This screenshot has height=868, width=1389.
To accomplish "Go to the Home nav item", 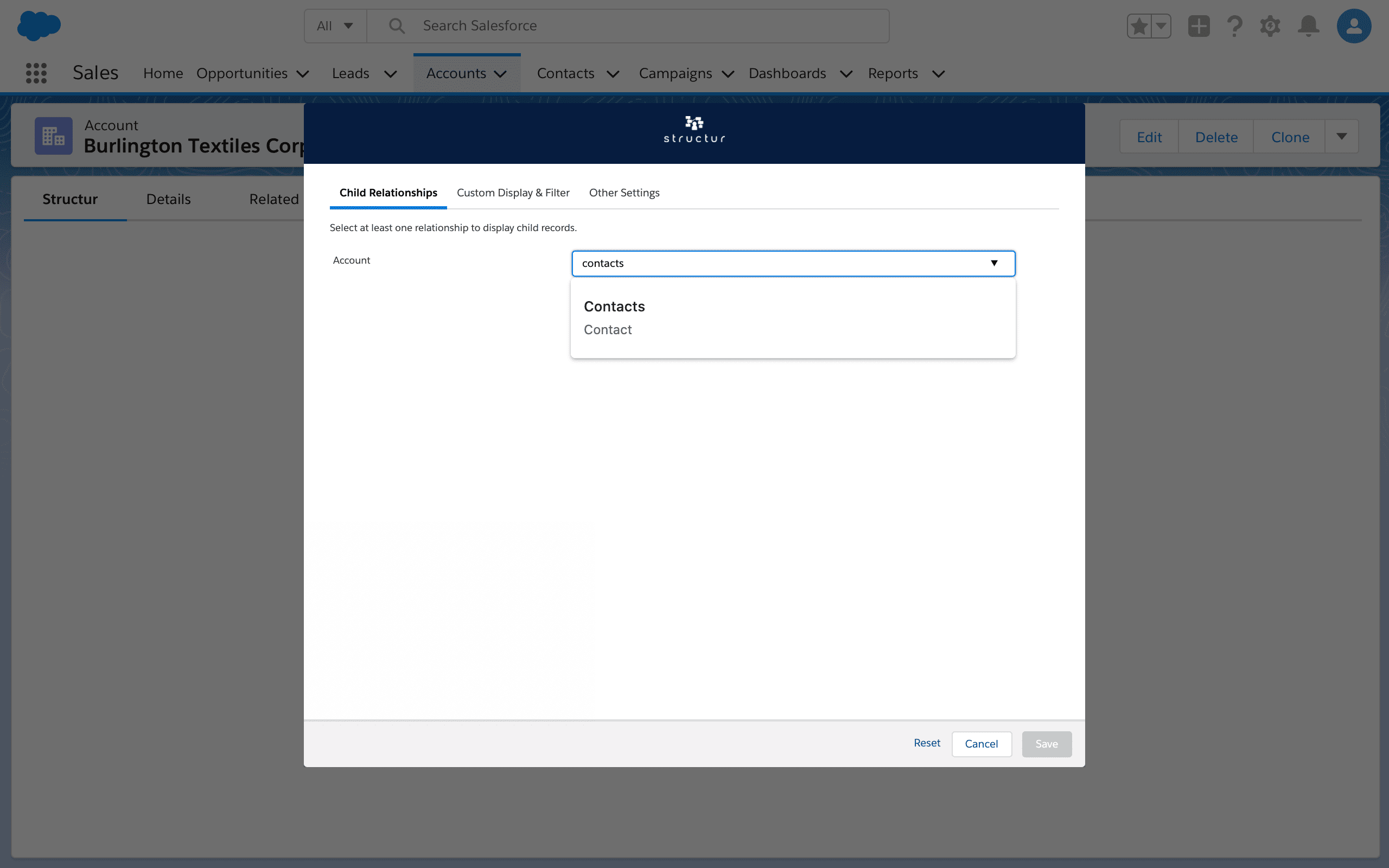I will click(x=163, y=73).
